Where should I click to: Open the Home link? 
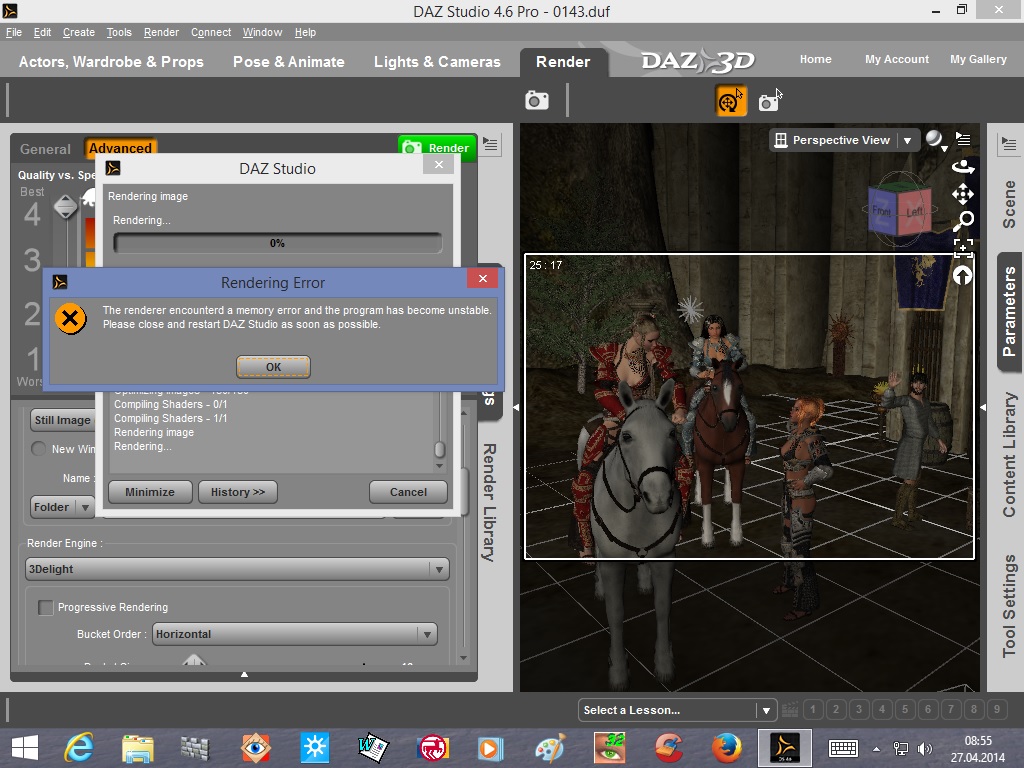click(816, 59)
